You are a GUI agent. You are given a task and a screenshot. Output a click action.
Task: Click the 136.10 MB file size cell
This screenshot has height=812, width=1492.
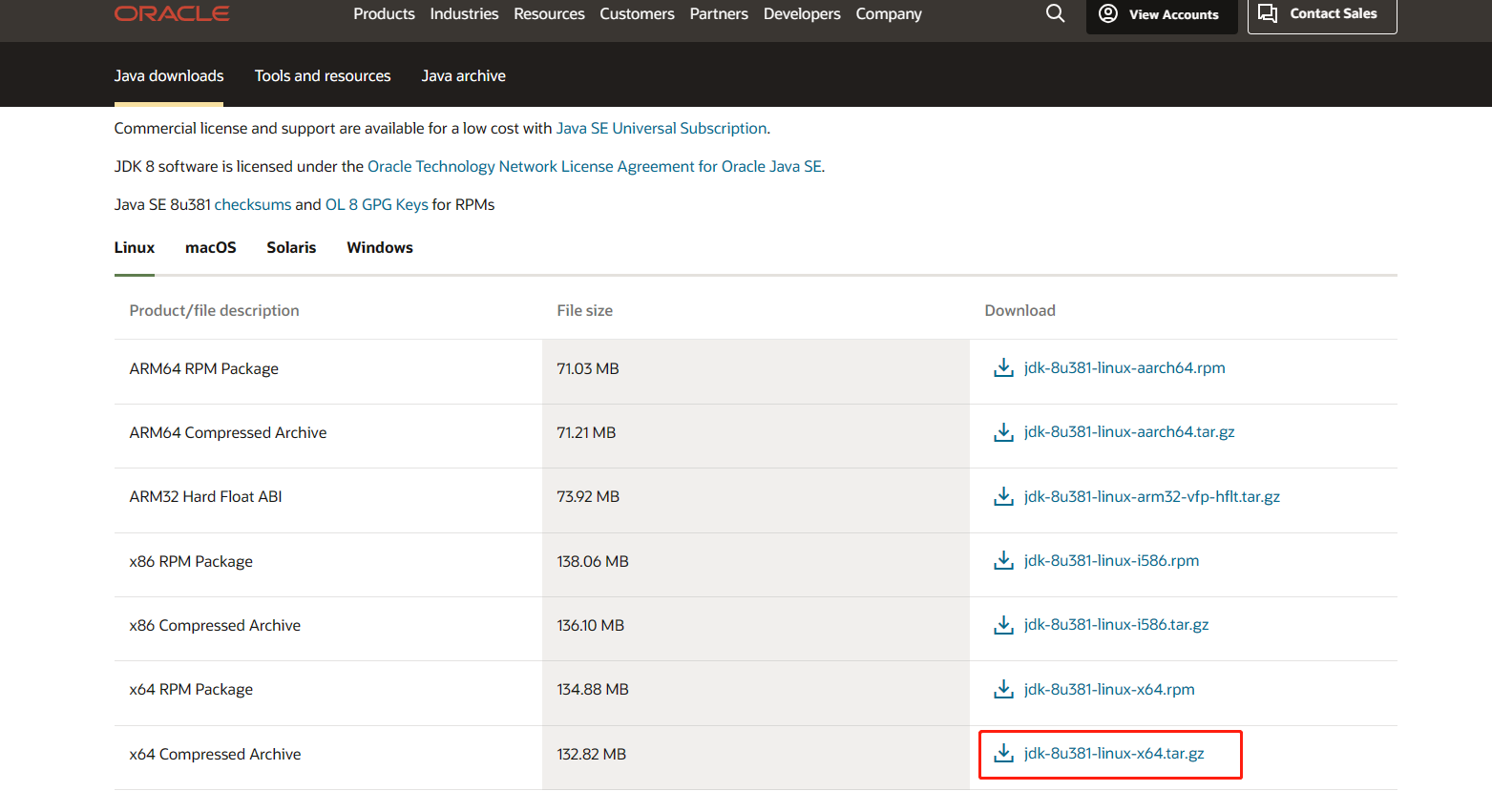point(756,629)
